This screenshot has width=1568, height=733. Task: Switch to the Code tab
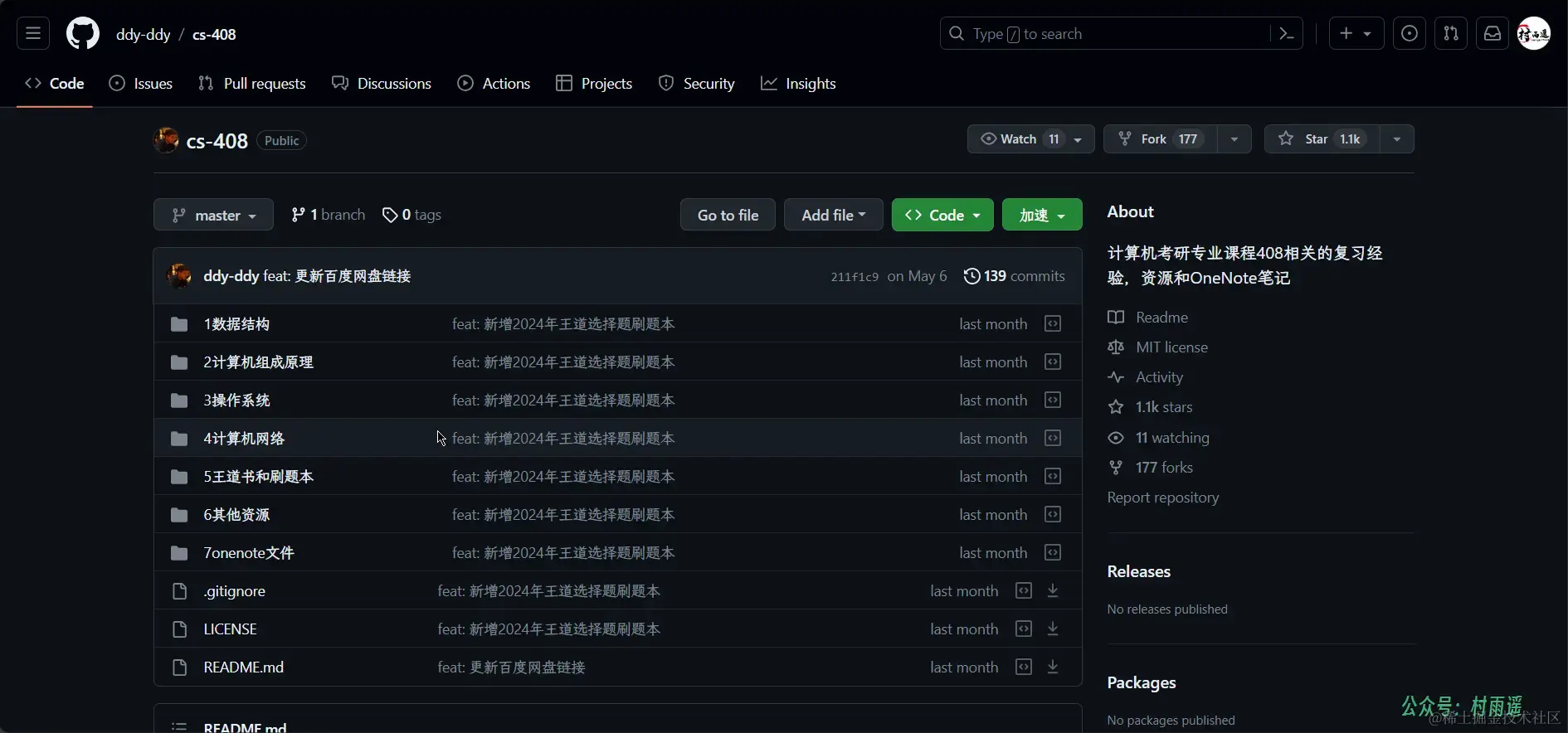[55, 84]
